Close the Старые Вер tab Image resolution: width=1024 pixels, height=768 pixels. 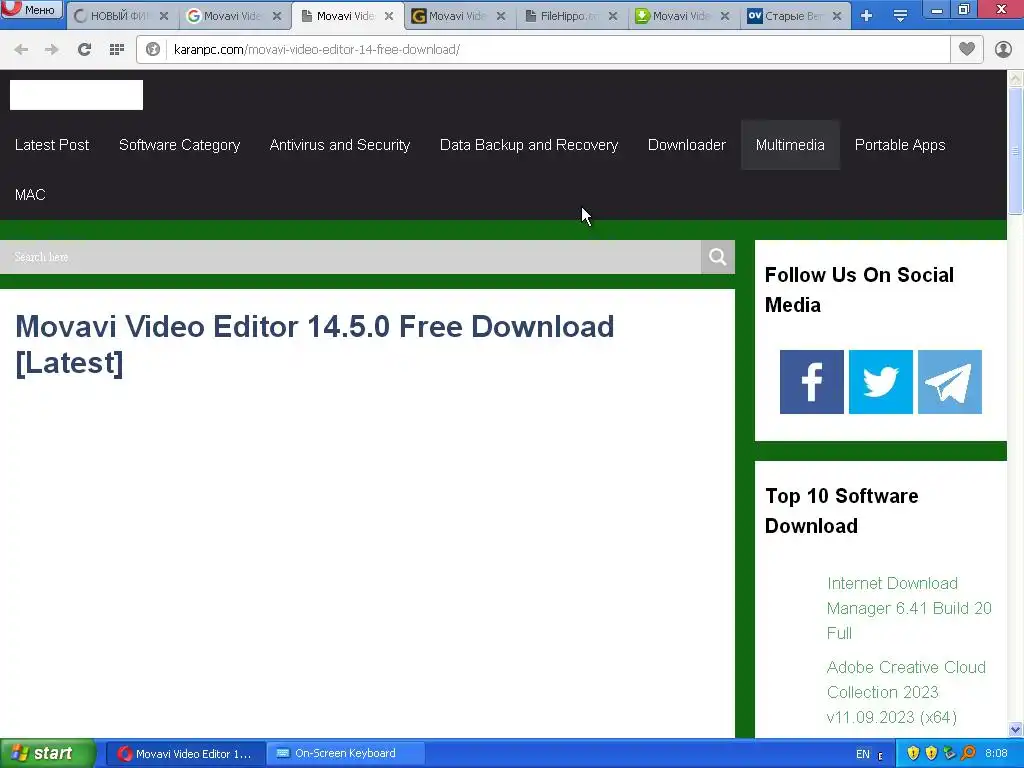point(837,16)
